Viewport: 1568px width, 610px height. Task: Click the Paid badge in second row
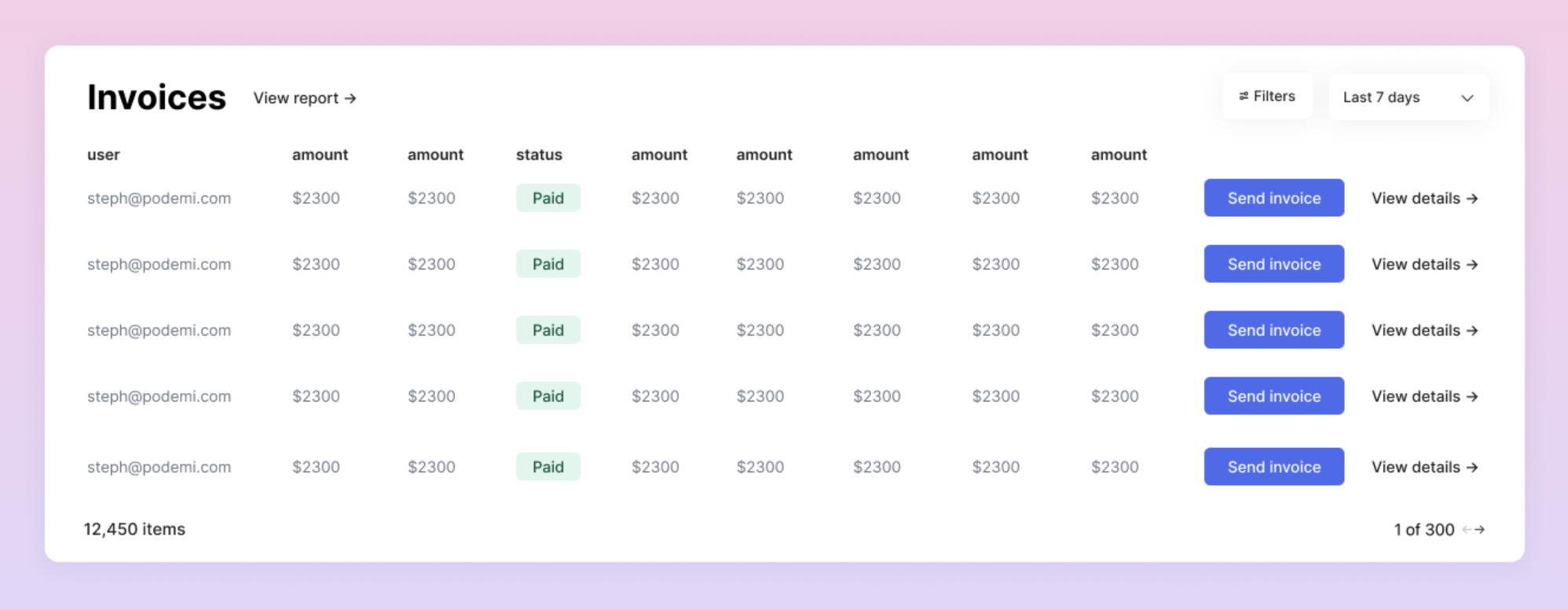[548, 264]
